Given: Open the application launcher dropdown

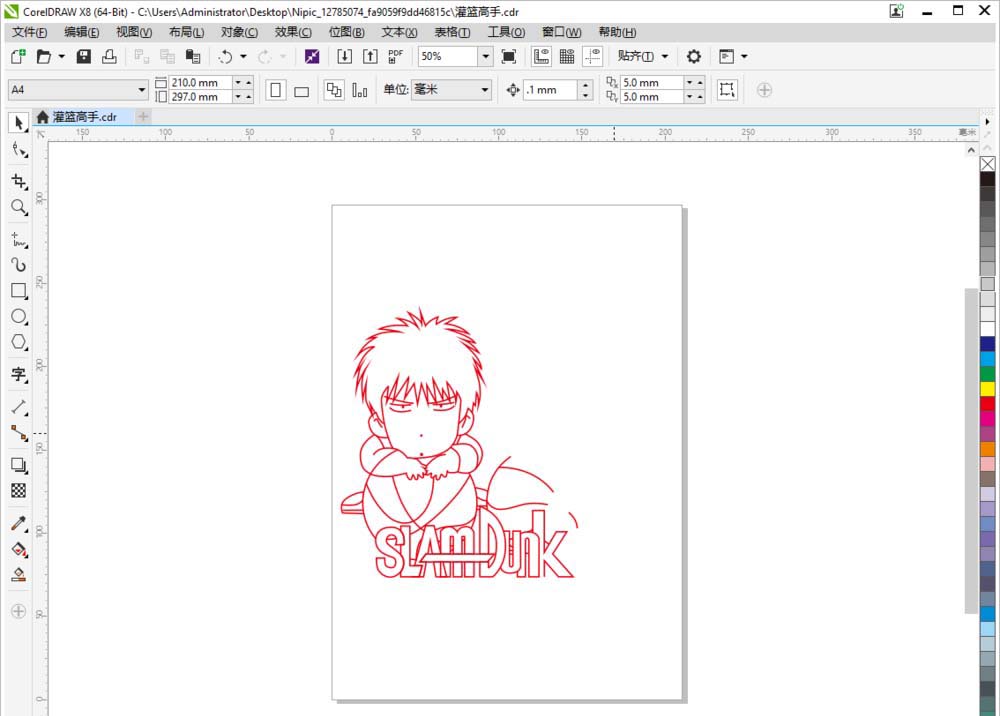Looking at the screenshot, I should point(744,57).
